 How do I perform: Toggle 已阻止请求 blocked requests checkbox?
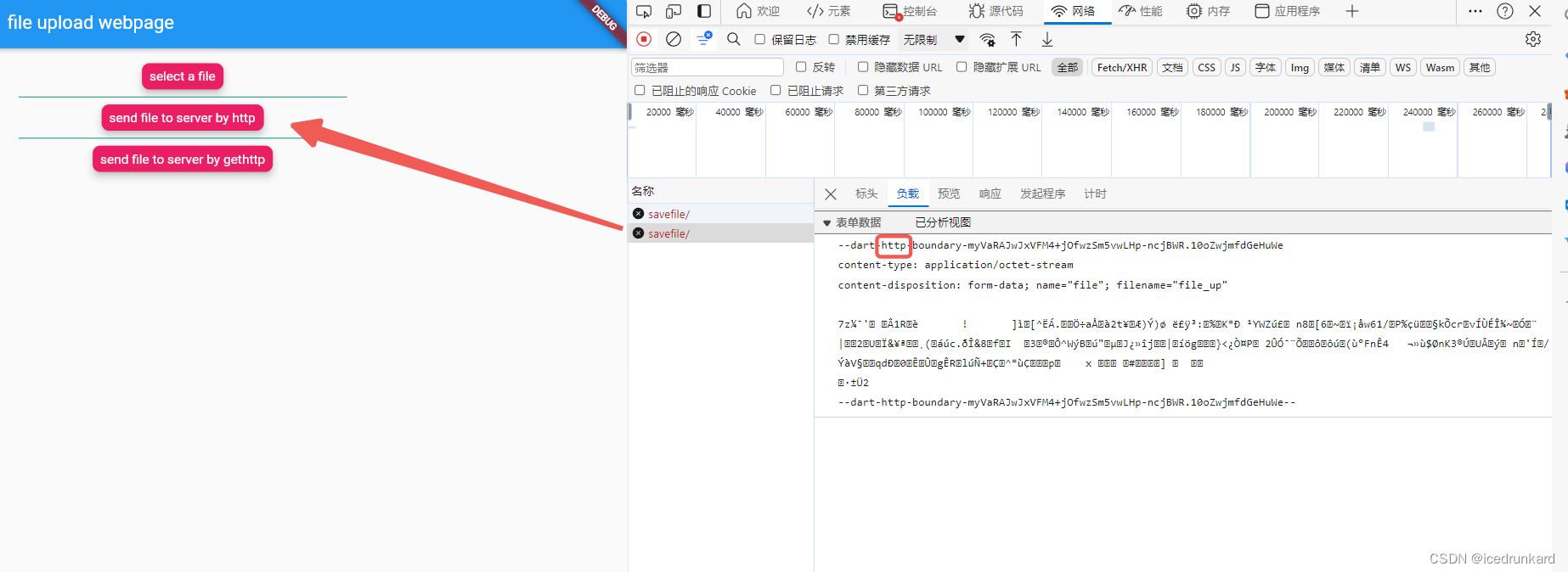776,90
